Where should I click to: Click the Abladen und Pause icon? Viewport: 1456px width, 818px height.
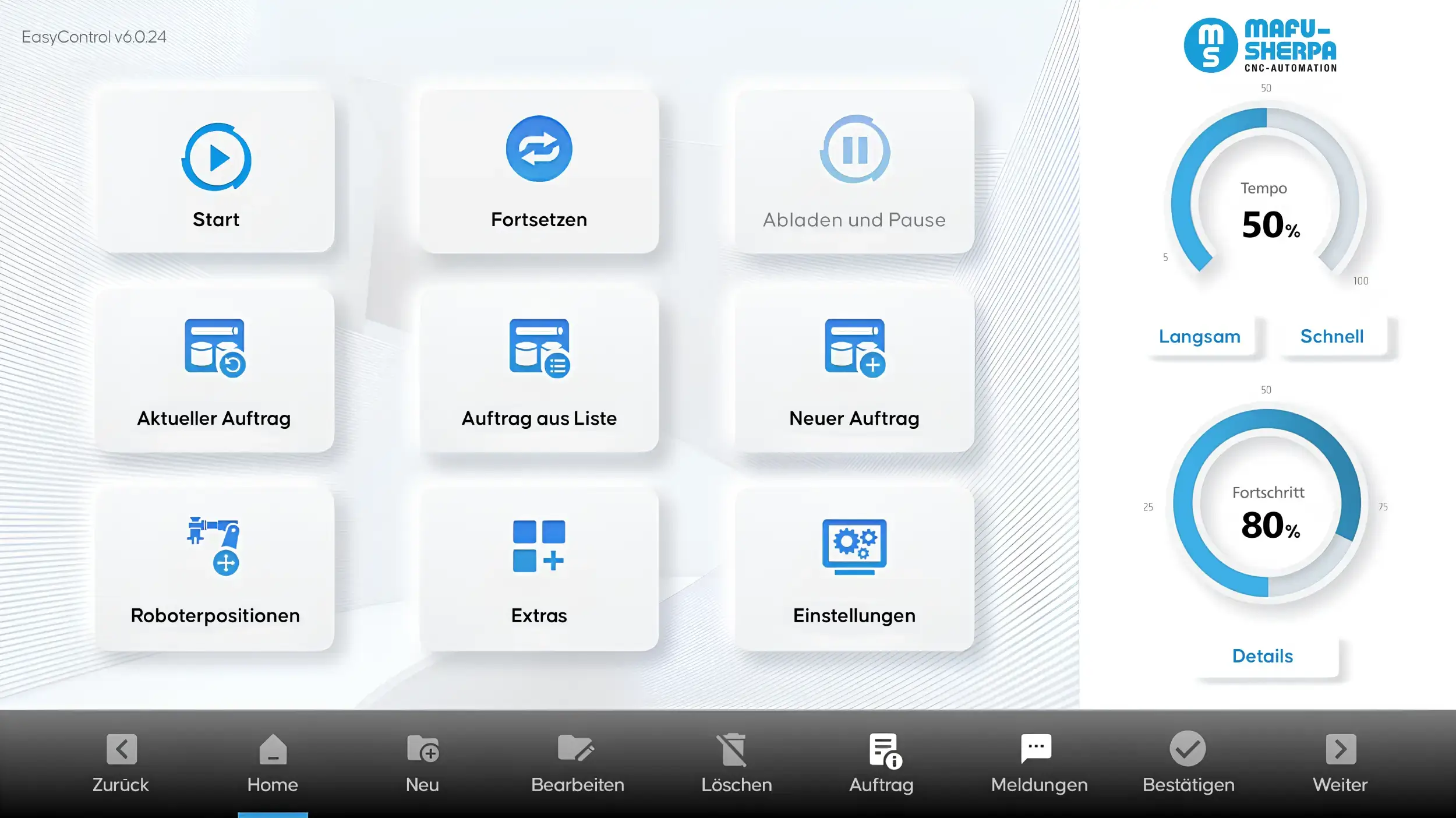click(854, 151)
